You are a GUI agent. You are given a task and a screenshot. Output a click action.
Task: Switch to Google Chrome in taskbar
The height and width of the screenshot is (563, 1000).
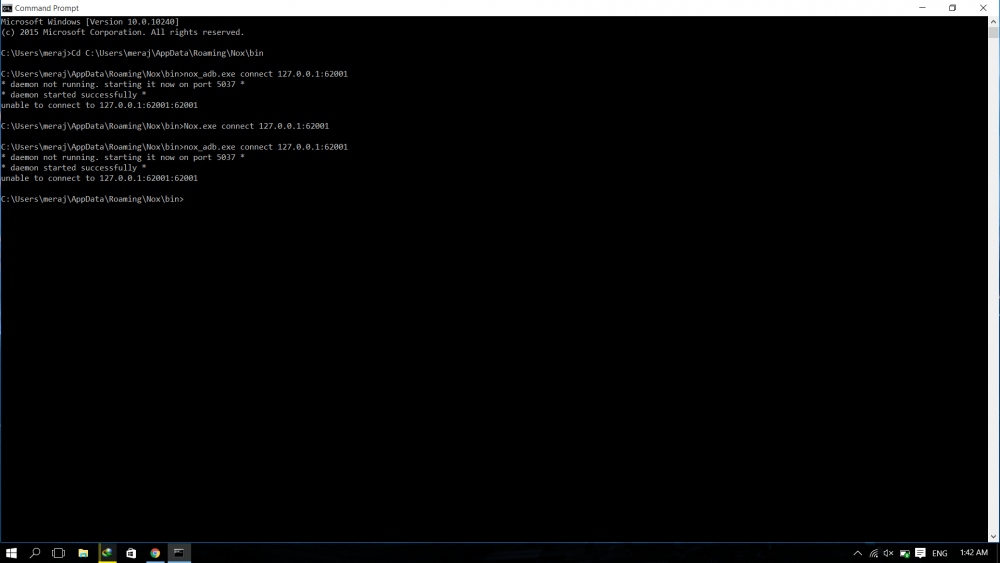[155, 553]
